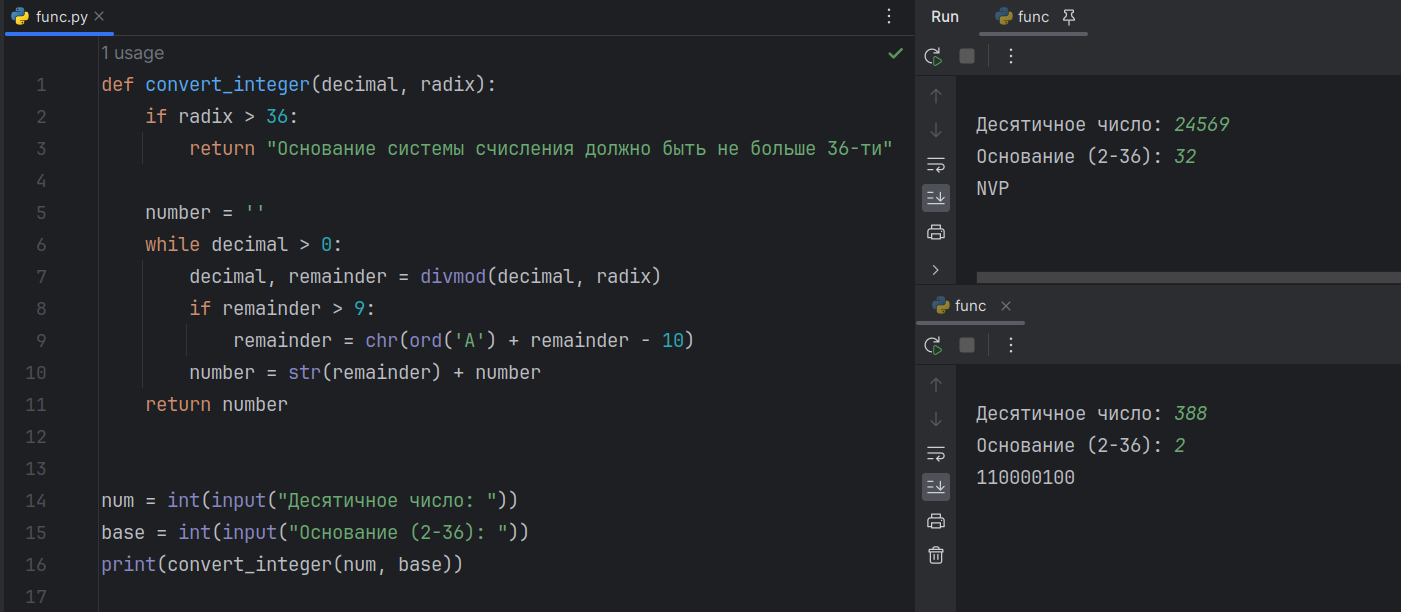
Task: Toggle Soft-Wrap in the 110000100 output console
Action: 936,453
